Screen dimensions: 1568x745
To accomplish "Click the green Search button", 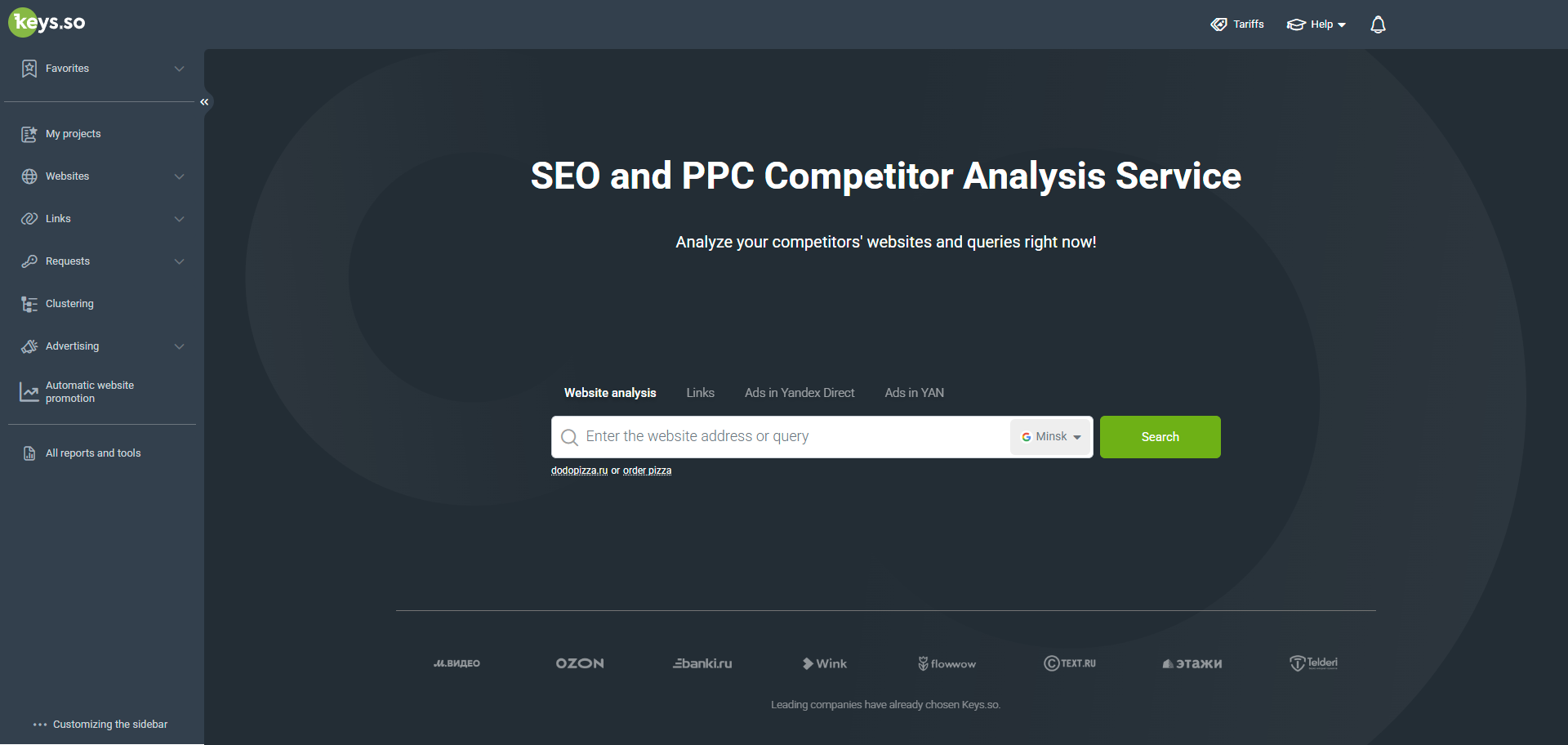I will point(1160,436).
